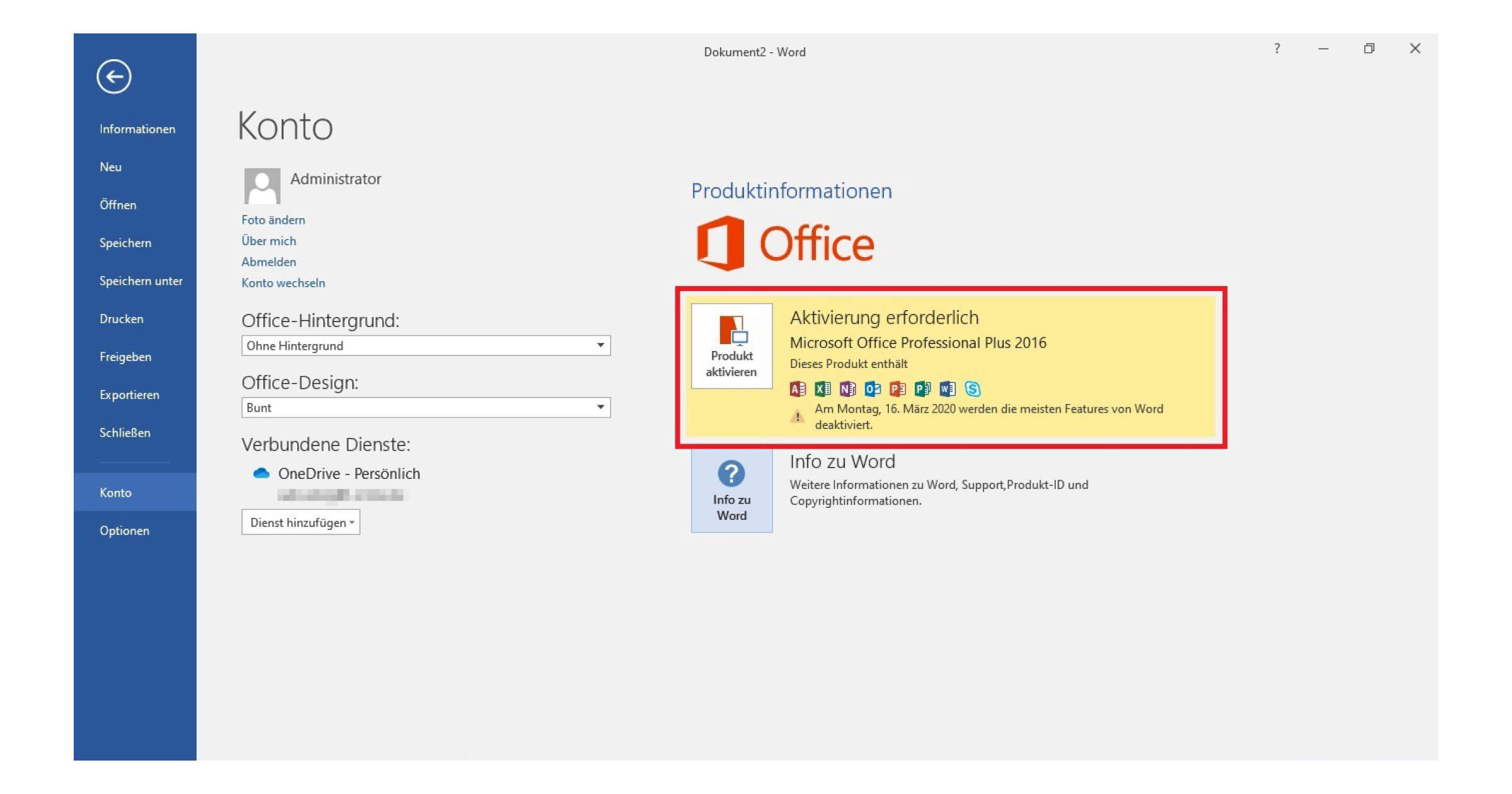Click the OneNote app icon

point(848,389)
